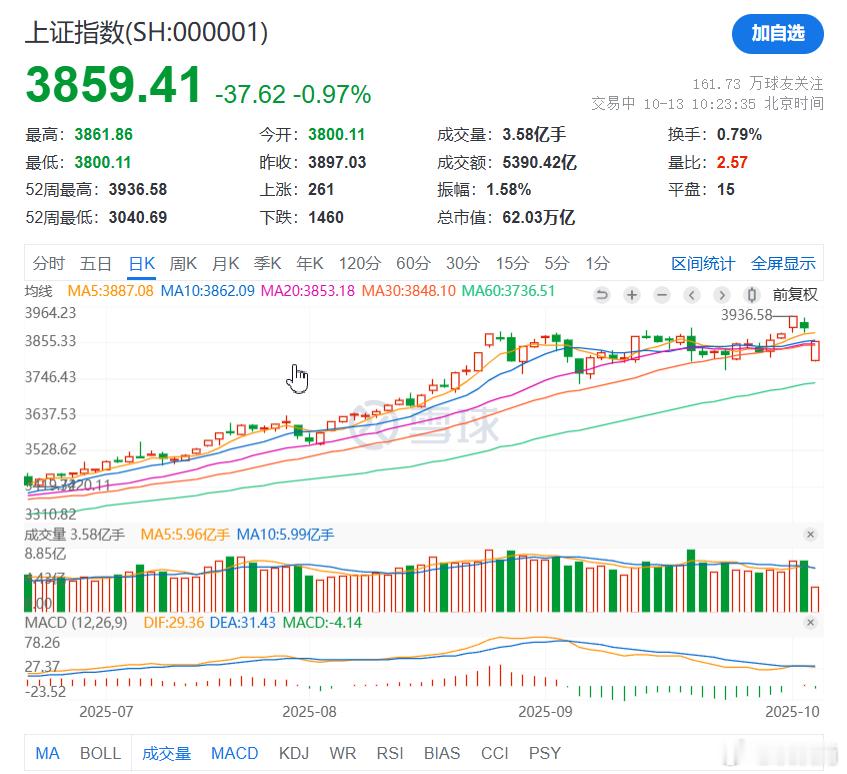Switch to the 1分 chart tab
Screen dimensions: 847x774
click(x=597, y=264)
